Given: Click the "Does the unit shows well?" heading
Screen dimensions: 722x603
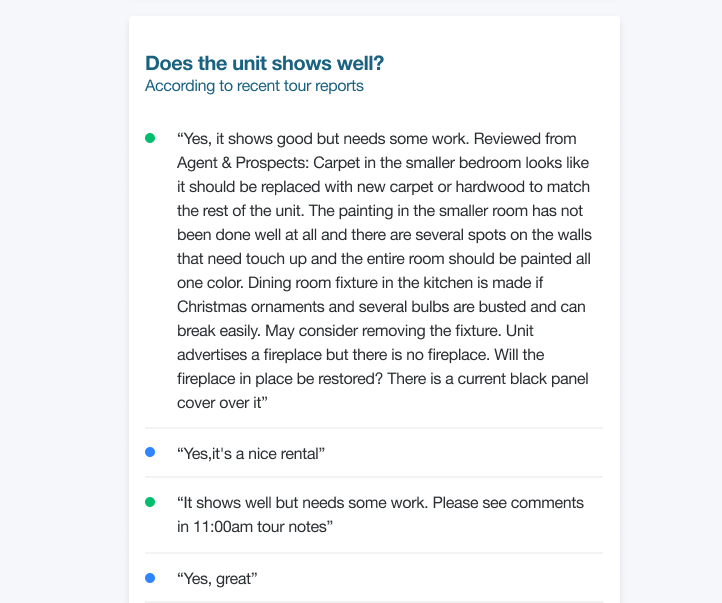Looking at the screenshot, I should [264, 64].
